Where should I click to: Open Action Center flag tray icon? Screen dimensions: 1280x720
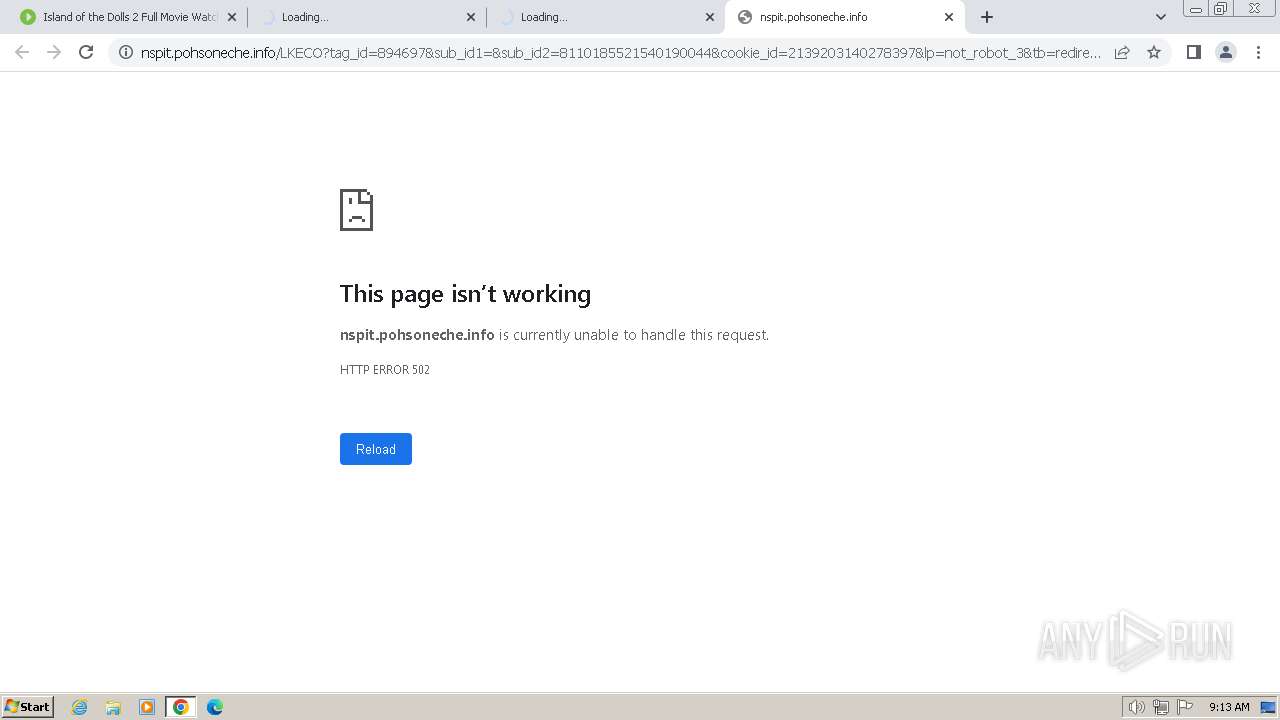[x=1185, y=707]
